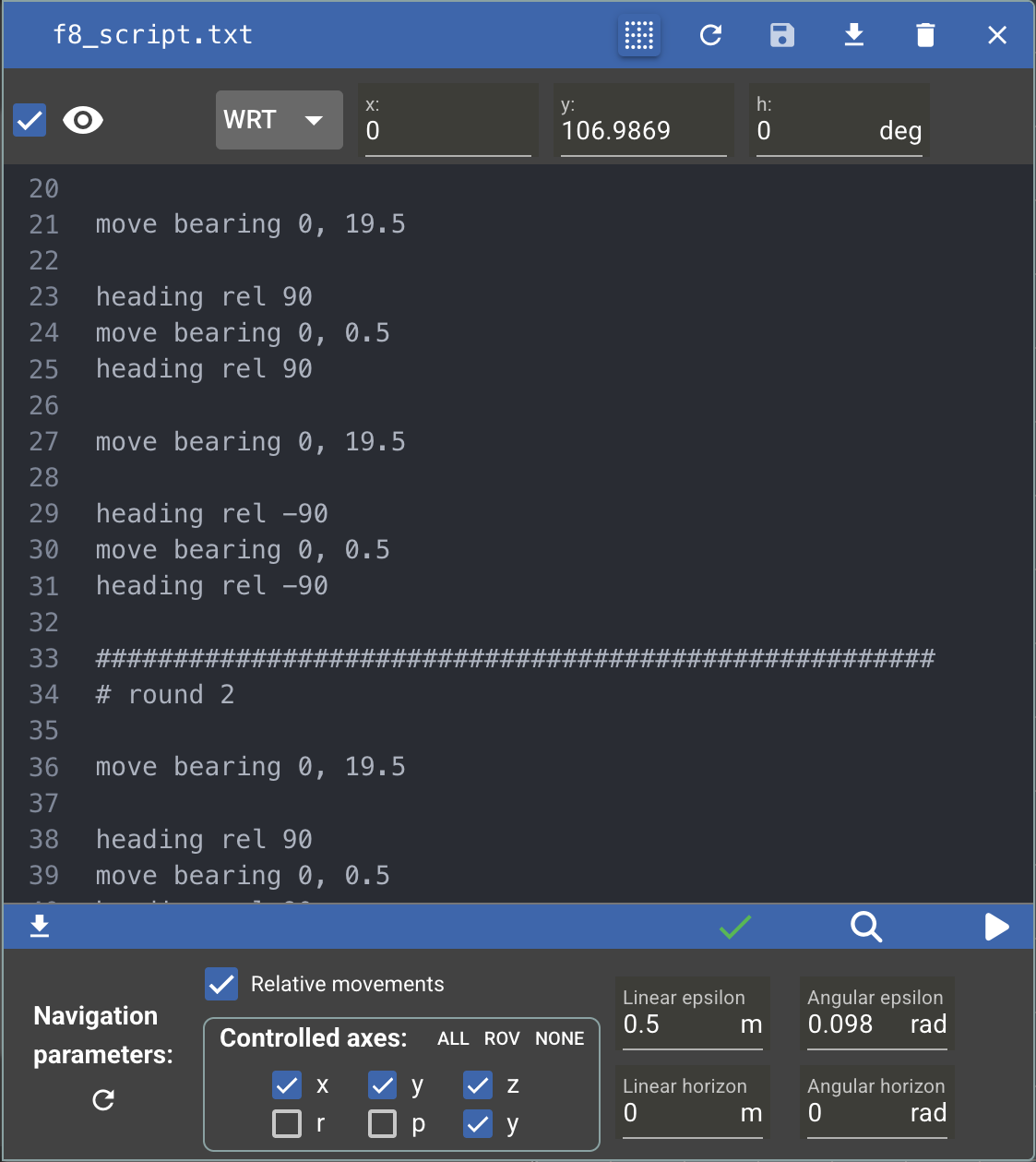
Task: Select NONE for controlled axes
Action: pyautogui.click(x=559, y=1039)
